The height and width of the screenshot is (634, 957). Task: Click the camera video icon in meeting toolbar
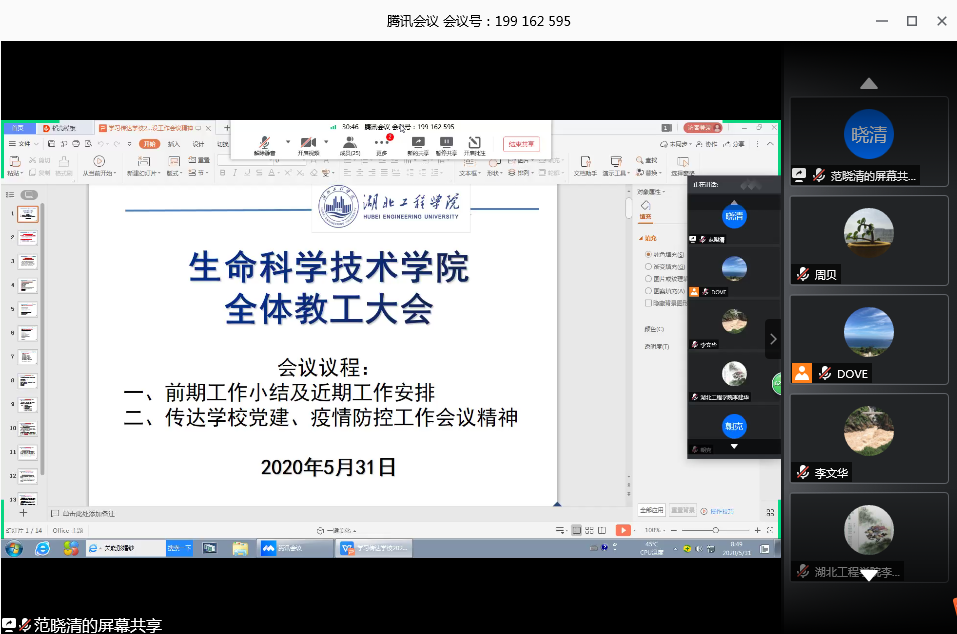(x=308, y=143)
